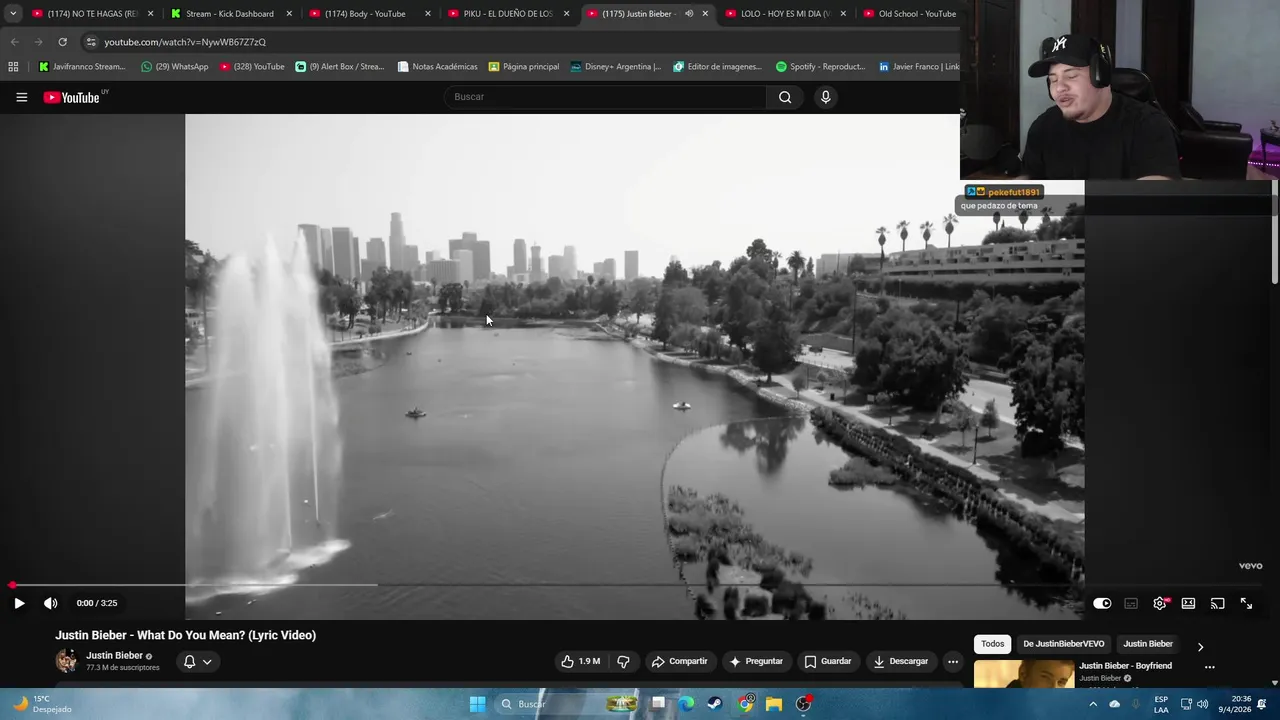Switch to Stream - Kick Dashboard tab
Viewport: 1280px width, 720px height.
coord(229,14)
